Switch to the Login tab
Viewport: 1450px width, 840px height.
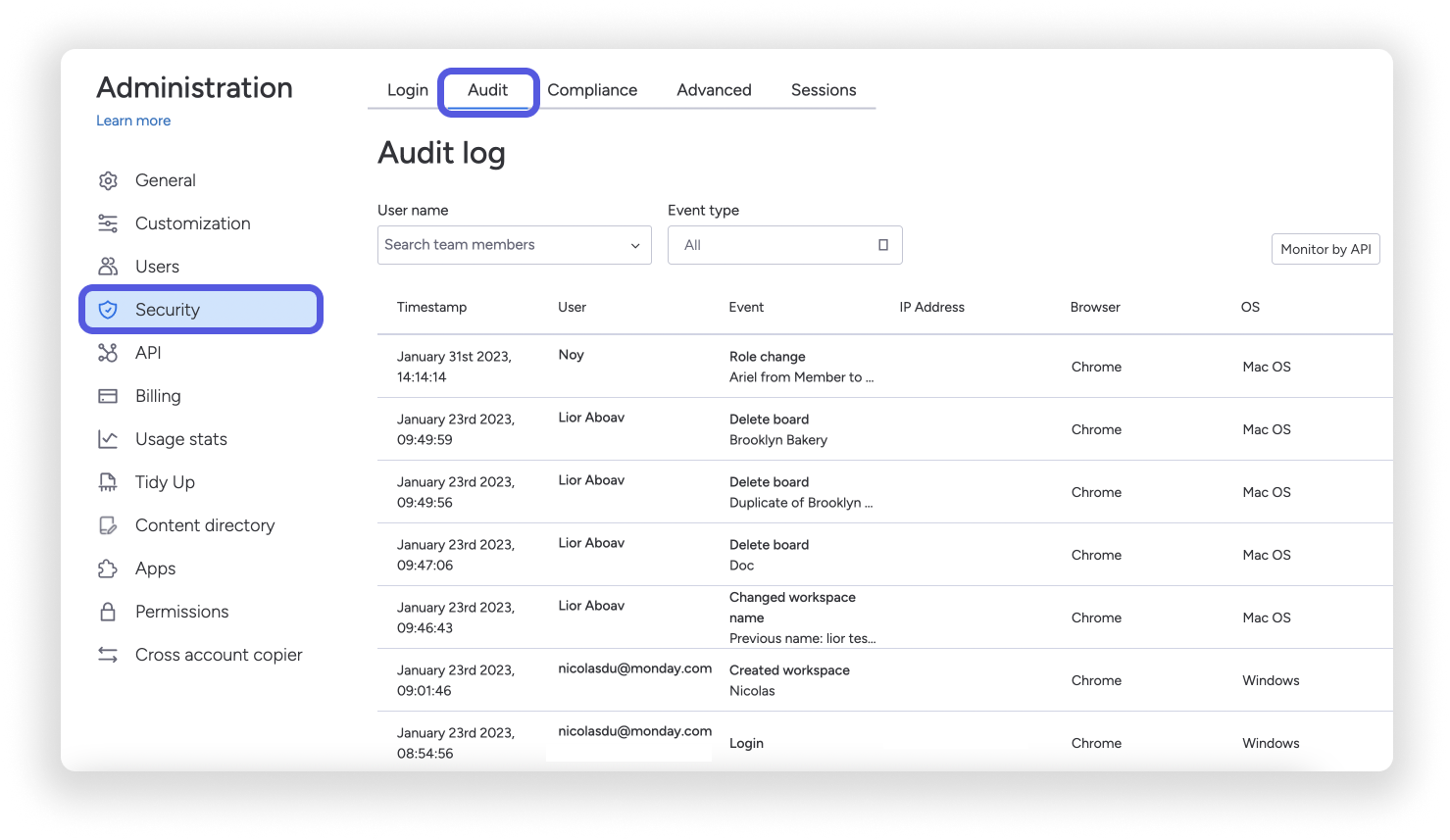(x=407, y=89)
